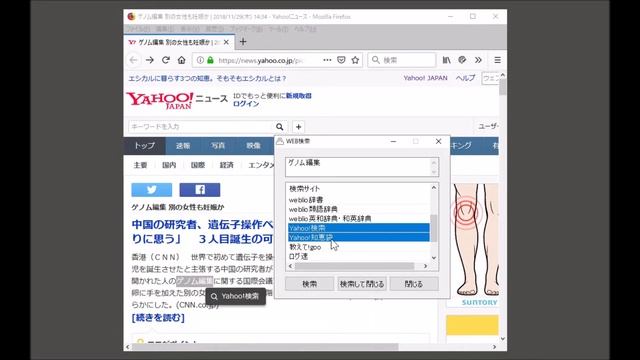Click page vertical scrollbar down arrow

[x=503, y=339]
